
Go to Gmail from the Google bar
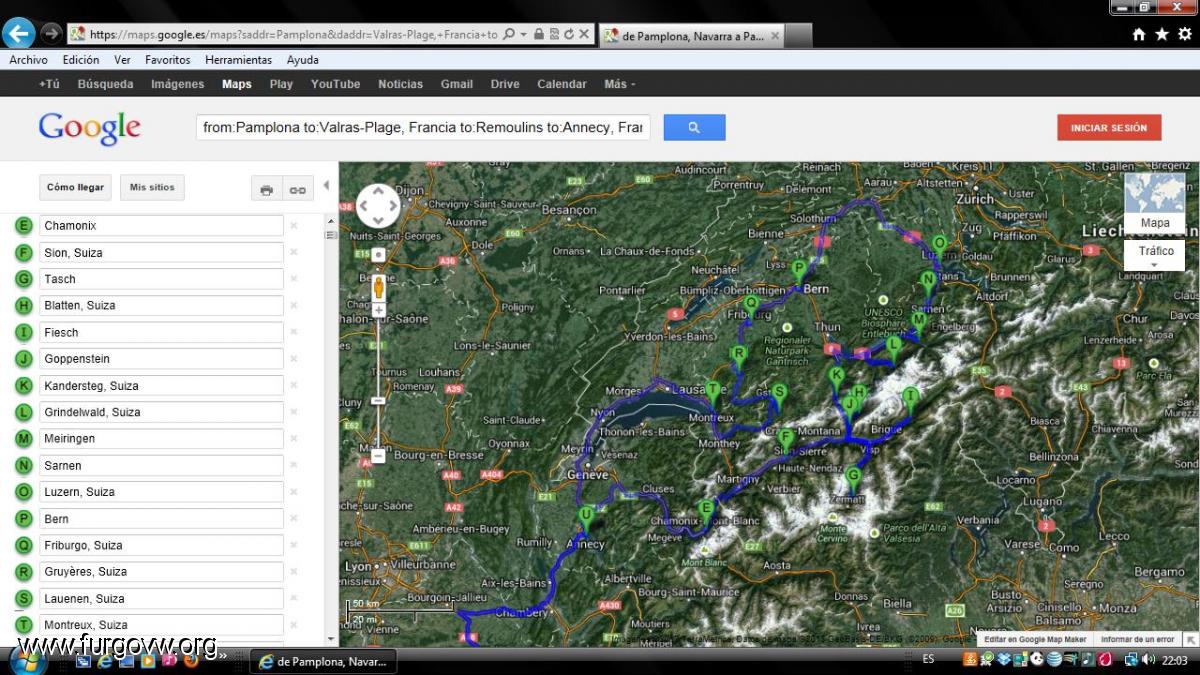click(457, 84)
